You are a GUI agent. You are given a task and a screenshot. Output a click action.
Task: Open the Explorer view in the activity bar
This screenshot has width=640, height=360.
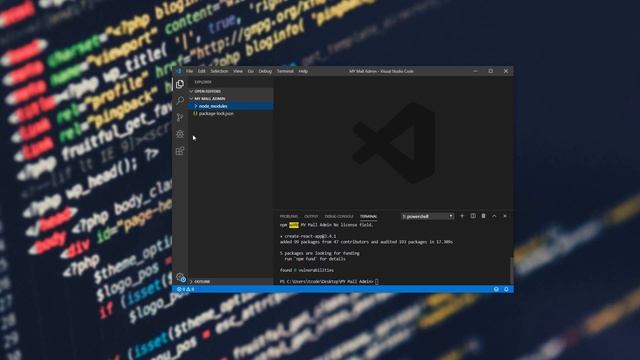pyautogui.click(x=180, y=84)
